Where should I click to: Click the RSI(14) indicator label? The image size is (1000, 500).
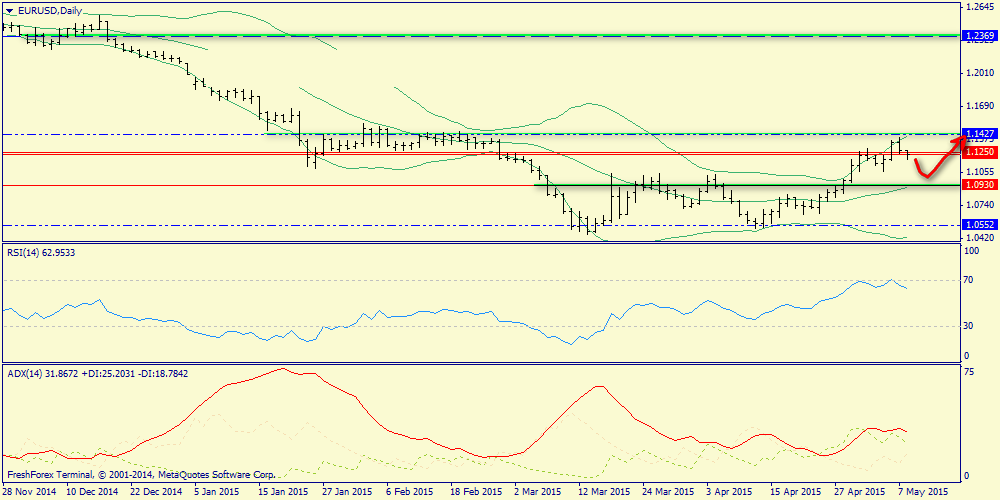click(40, 253)
